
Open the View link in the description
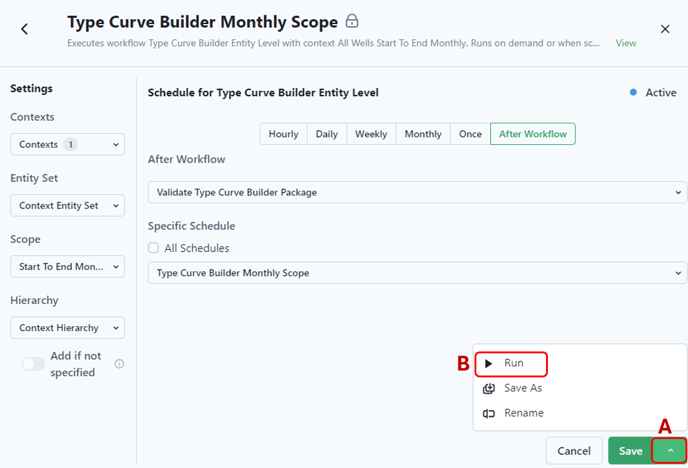626,43
